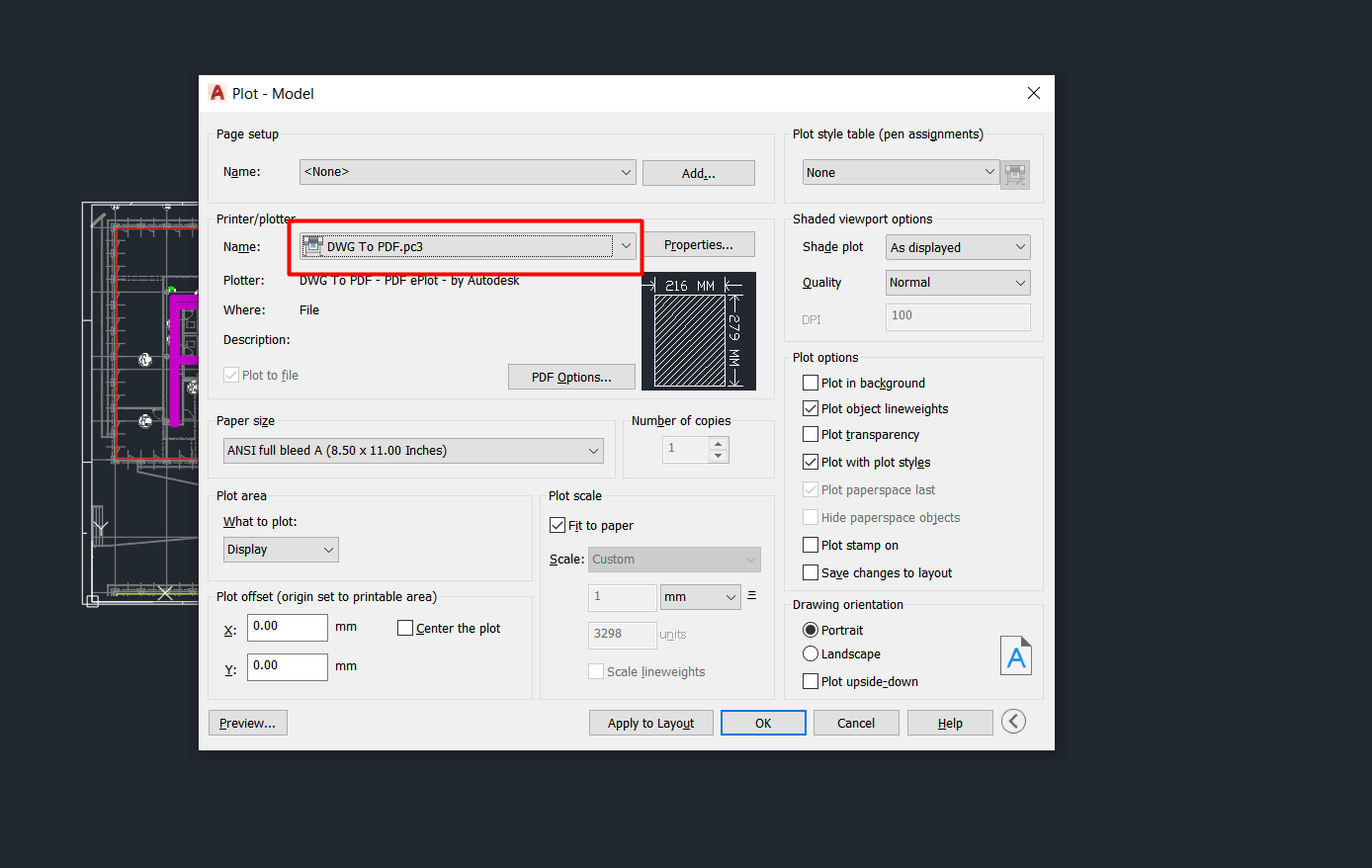This screenshot has width=1372, height=868.
Task: Click the Y plot offset field
Action: (287, 666)
